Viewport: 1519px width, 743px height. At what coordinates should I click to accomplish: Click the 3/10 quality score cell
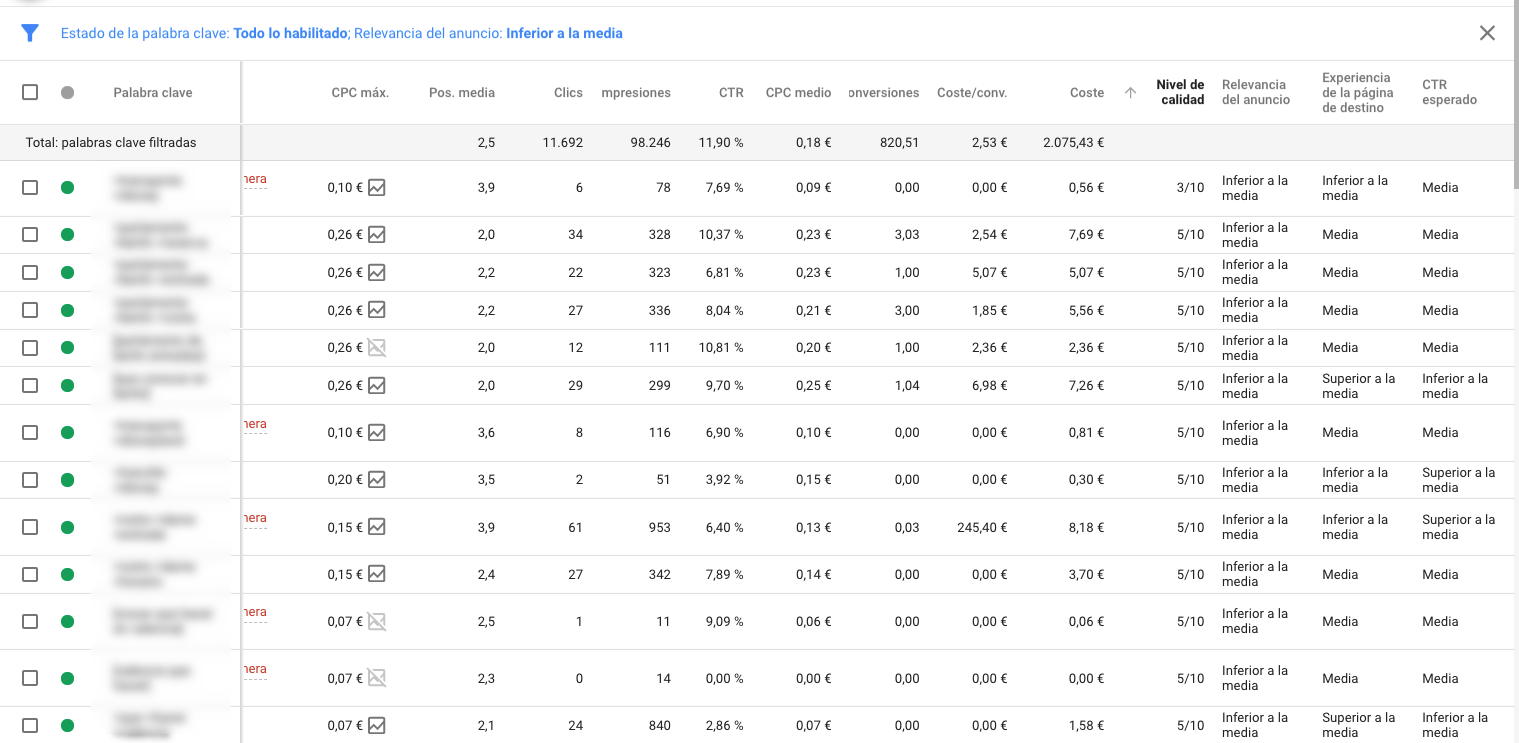tap(1190, 187)
